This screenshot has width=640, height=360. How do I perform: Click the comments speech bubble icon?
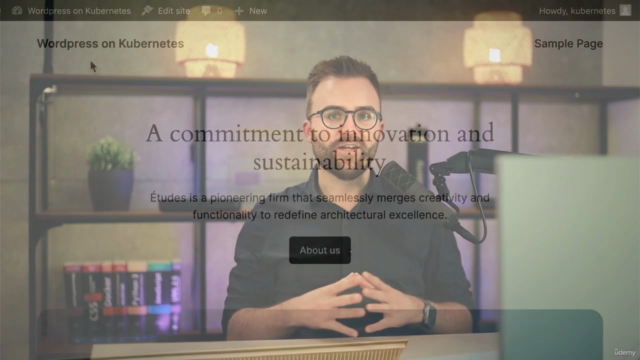click(206, 11)
